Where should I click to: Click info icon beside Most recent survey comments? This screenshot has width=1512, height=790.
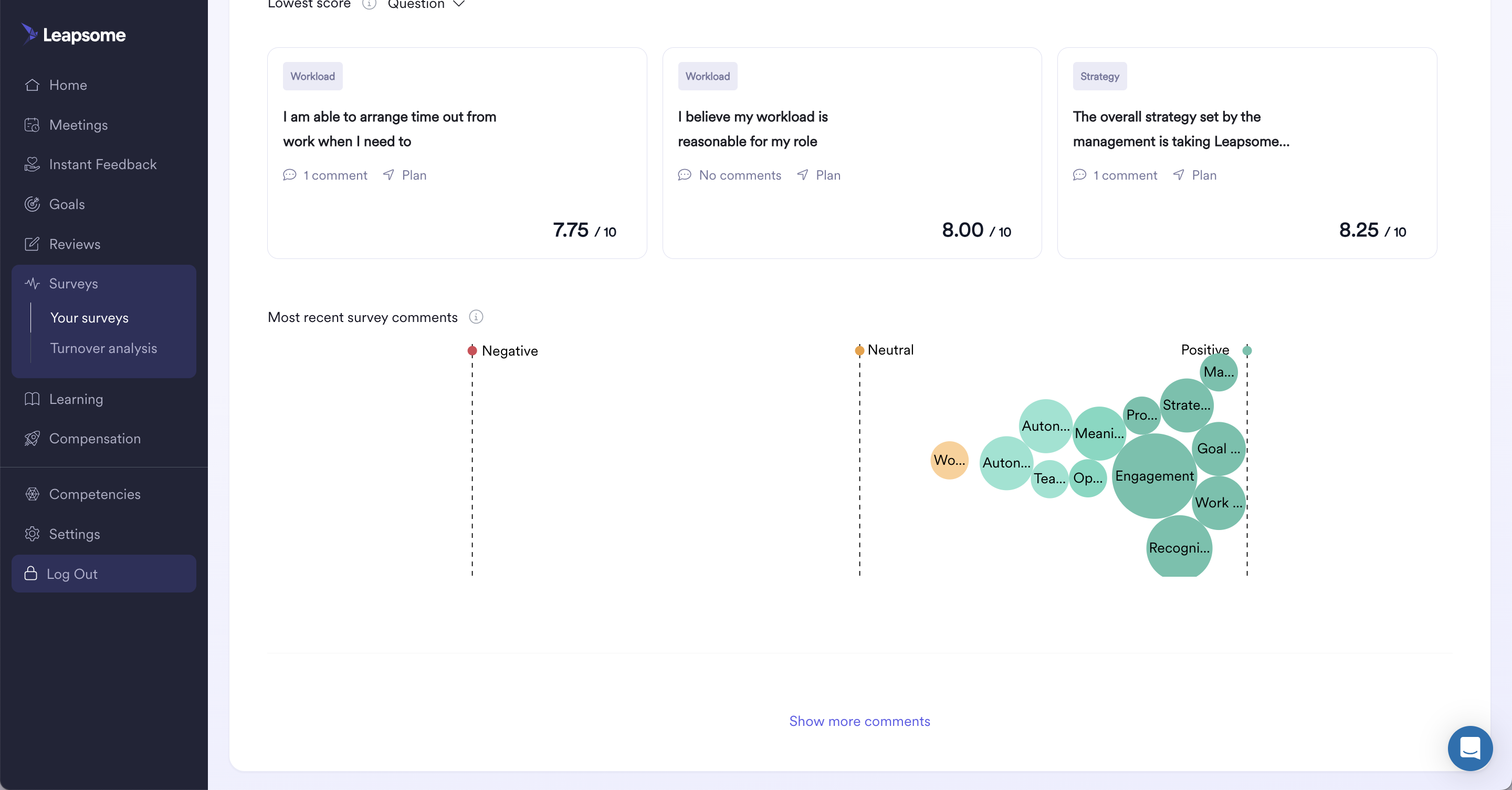pyautogui.click(x=476, y=317)
